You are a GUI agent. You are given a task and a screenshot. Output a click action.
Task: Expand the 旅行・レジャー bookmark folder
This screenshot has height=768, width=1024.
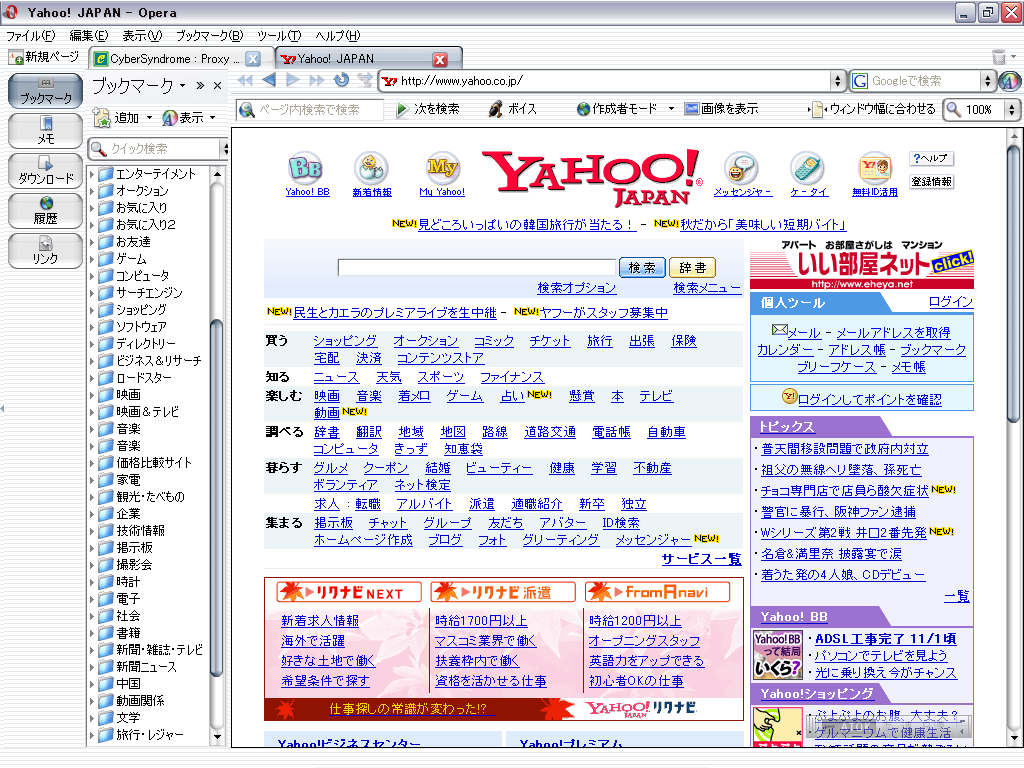click(91, 735)
